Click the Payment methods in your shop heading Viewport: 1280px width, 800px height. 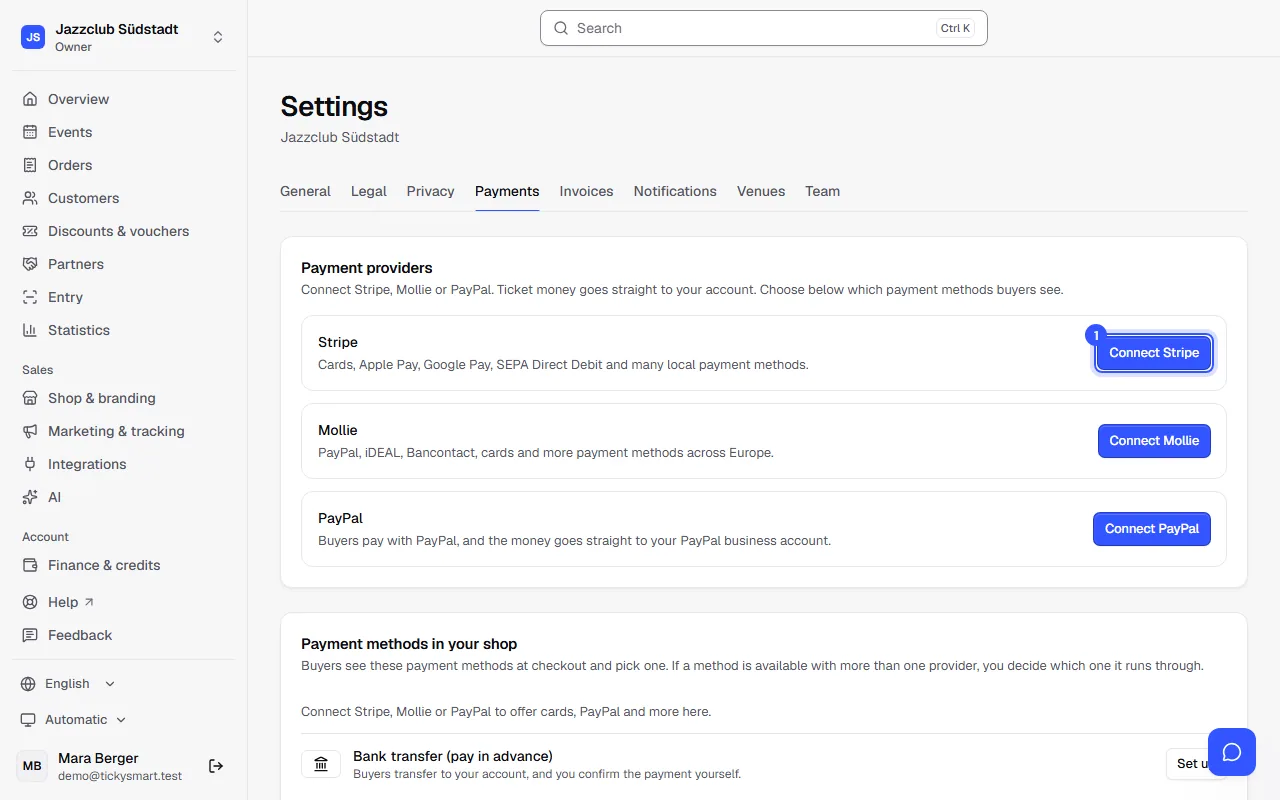click(409, 644)
